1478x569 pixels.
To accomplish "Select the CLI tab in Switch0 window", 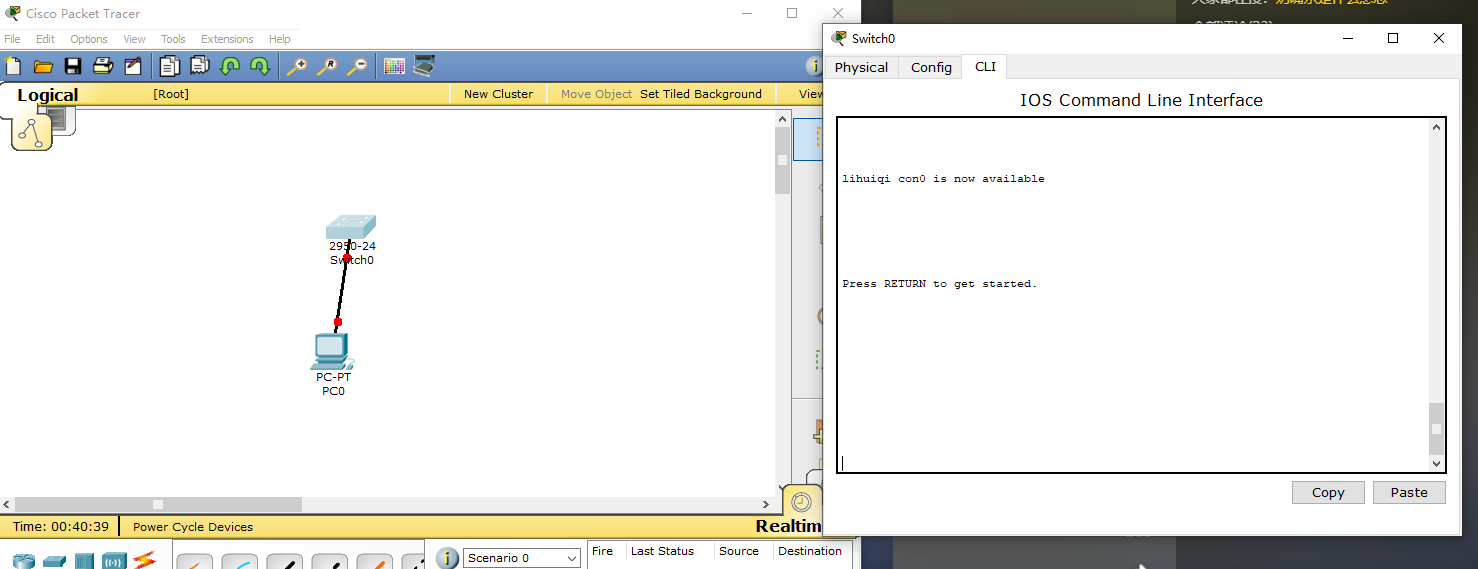I will click(985, 67).
